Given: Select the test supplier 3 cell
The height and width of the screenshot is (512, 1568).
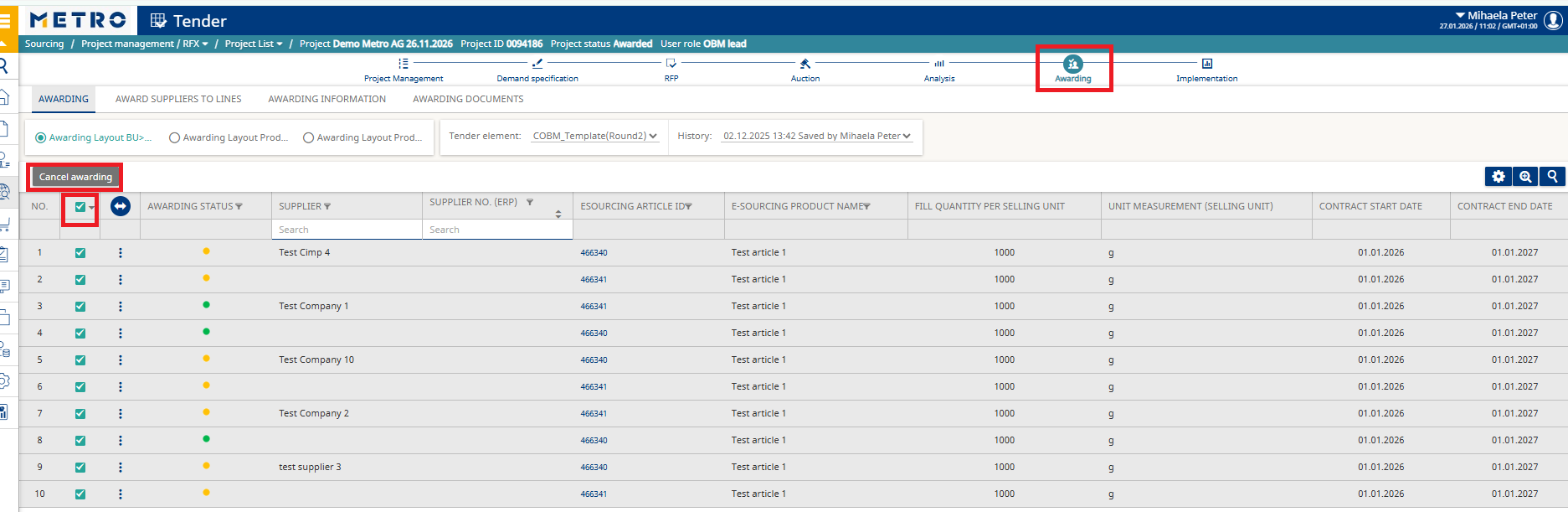Looking at the screenshot, I should coord(310,467).
